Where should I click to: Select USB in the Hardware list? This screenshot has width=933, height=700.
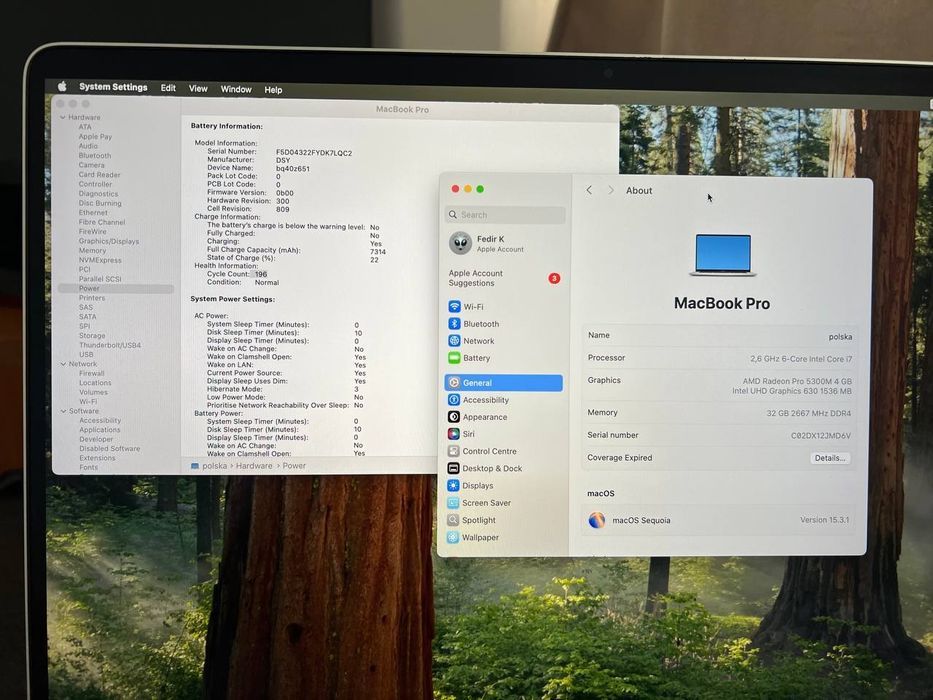tap(86, 354)
